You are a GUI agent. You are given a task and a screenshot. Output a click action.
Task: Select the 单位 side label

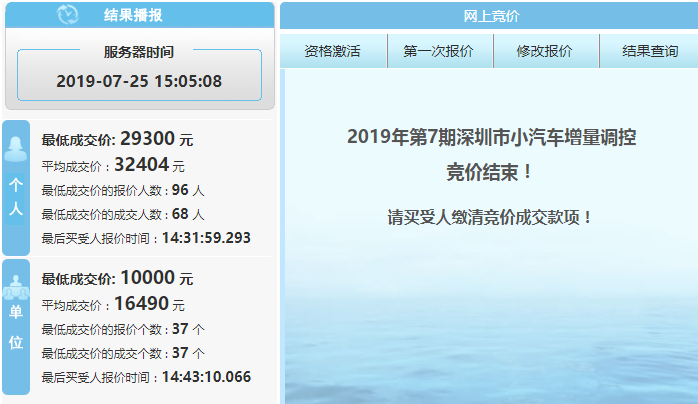click(16, 327)
